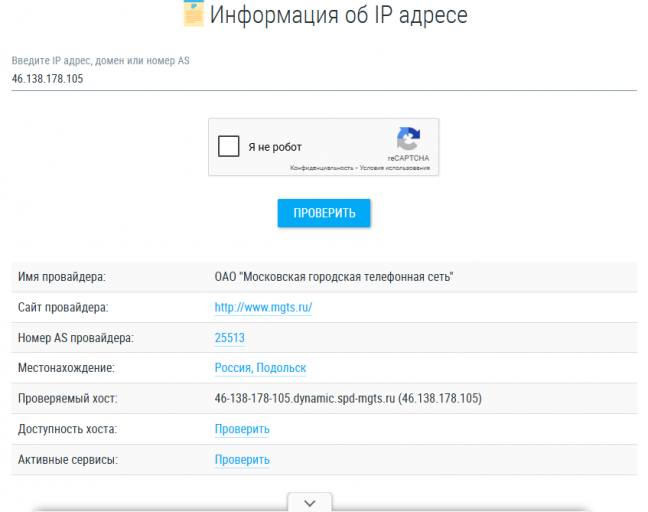Click Проверить link for Доступность хоста
The image size is (648, 512).
pyautogui.click(x=242, y=429)
